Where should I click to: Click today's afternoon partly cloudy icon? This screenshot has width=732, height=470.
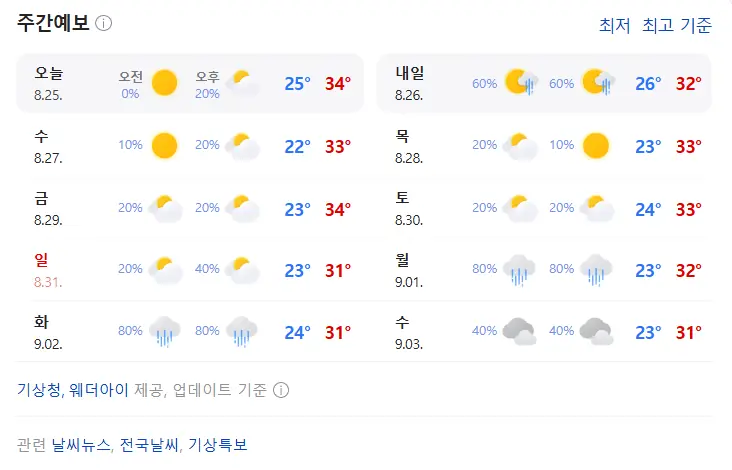(242, 83)
